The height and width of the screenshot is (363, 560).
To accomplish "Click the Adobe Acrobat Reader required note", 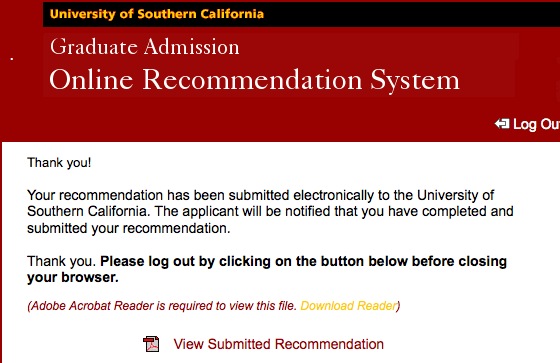I will click(x=214, y=306).
